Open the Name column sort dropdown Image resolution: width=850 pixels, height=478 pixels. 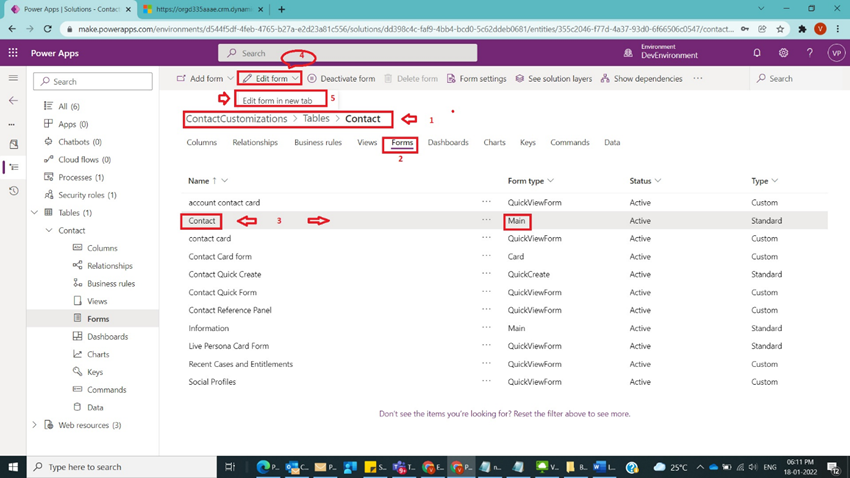click(x=224, y=180)
